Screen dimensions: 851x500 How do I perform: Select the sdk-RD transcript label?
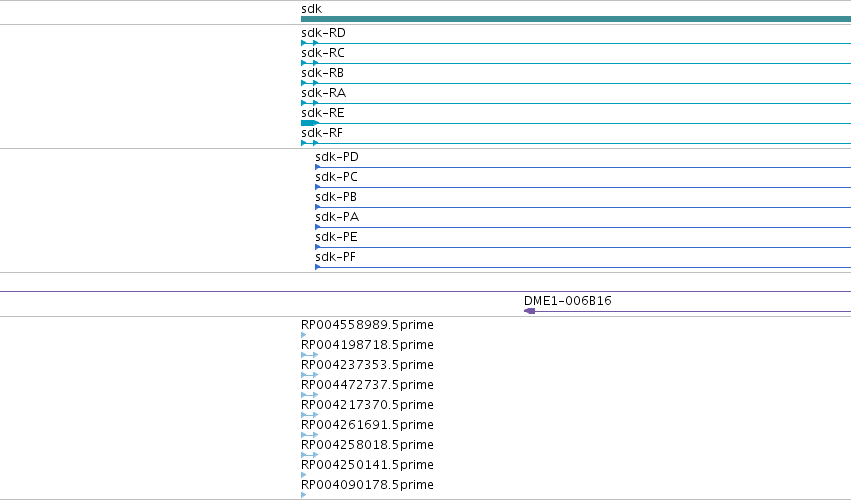pyautogui.click(x=323, y=33)
